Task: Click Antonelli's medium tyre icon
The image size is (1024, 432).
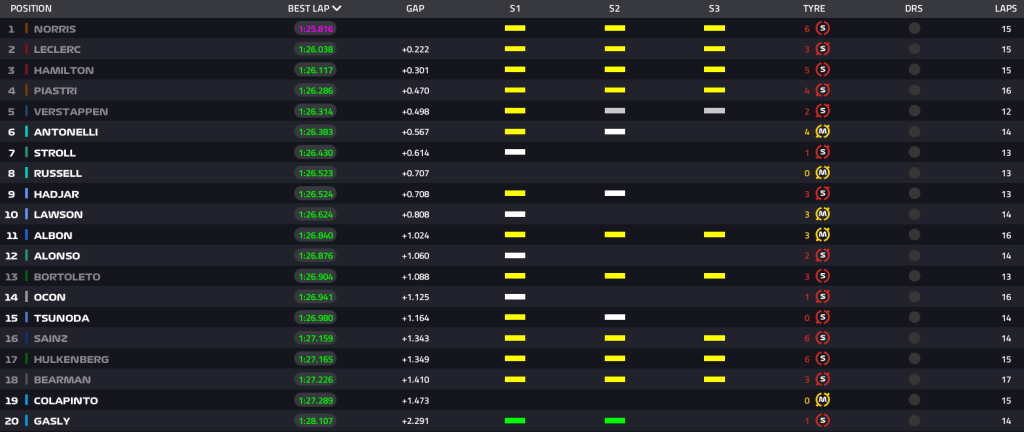Action: click(823, 132)
